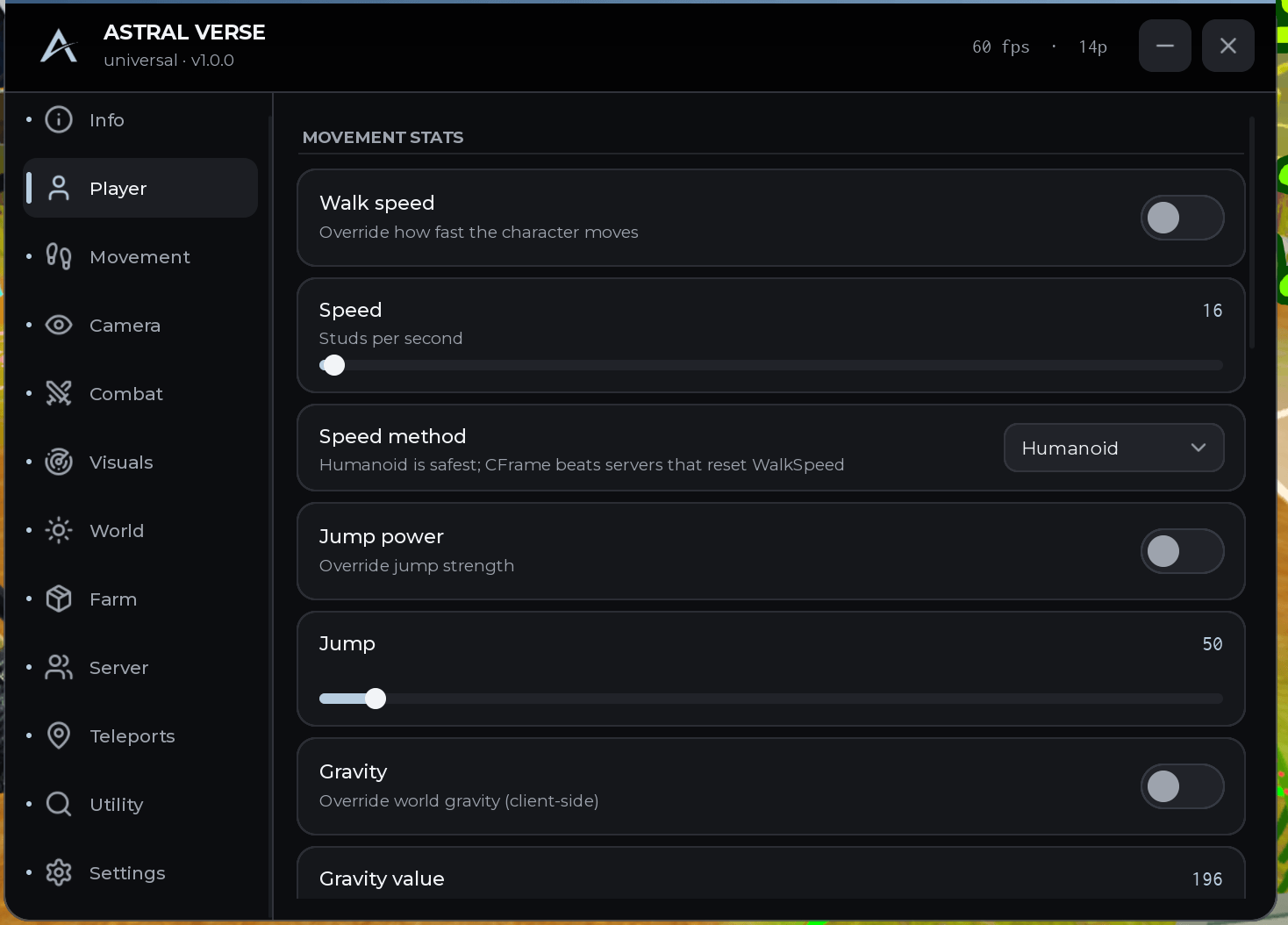Select the Combat tab label
1288x925 pixels.
126,394
